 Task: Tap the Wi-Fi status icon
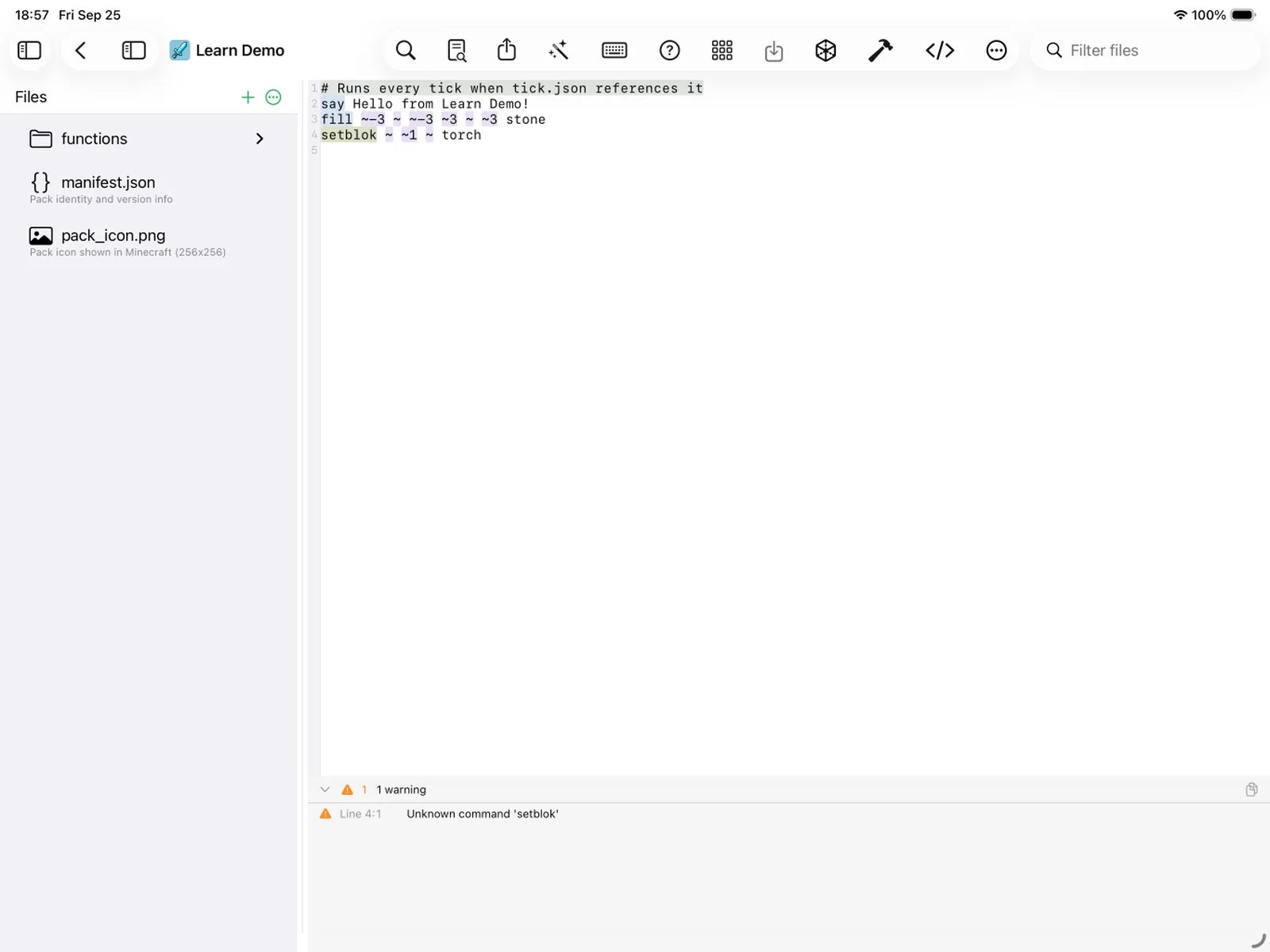1180,15
